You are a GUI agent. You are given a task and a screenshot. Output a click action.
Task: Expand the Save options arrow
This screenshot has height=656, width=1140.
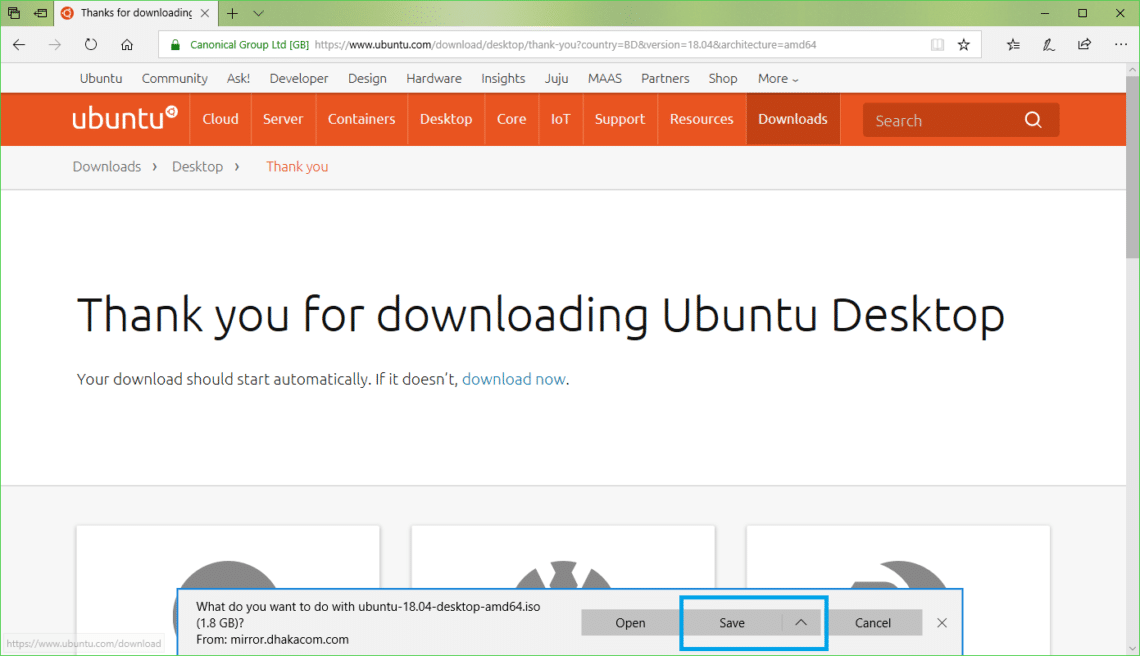click(x=801, y=623)
